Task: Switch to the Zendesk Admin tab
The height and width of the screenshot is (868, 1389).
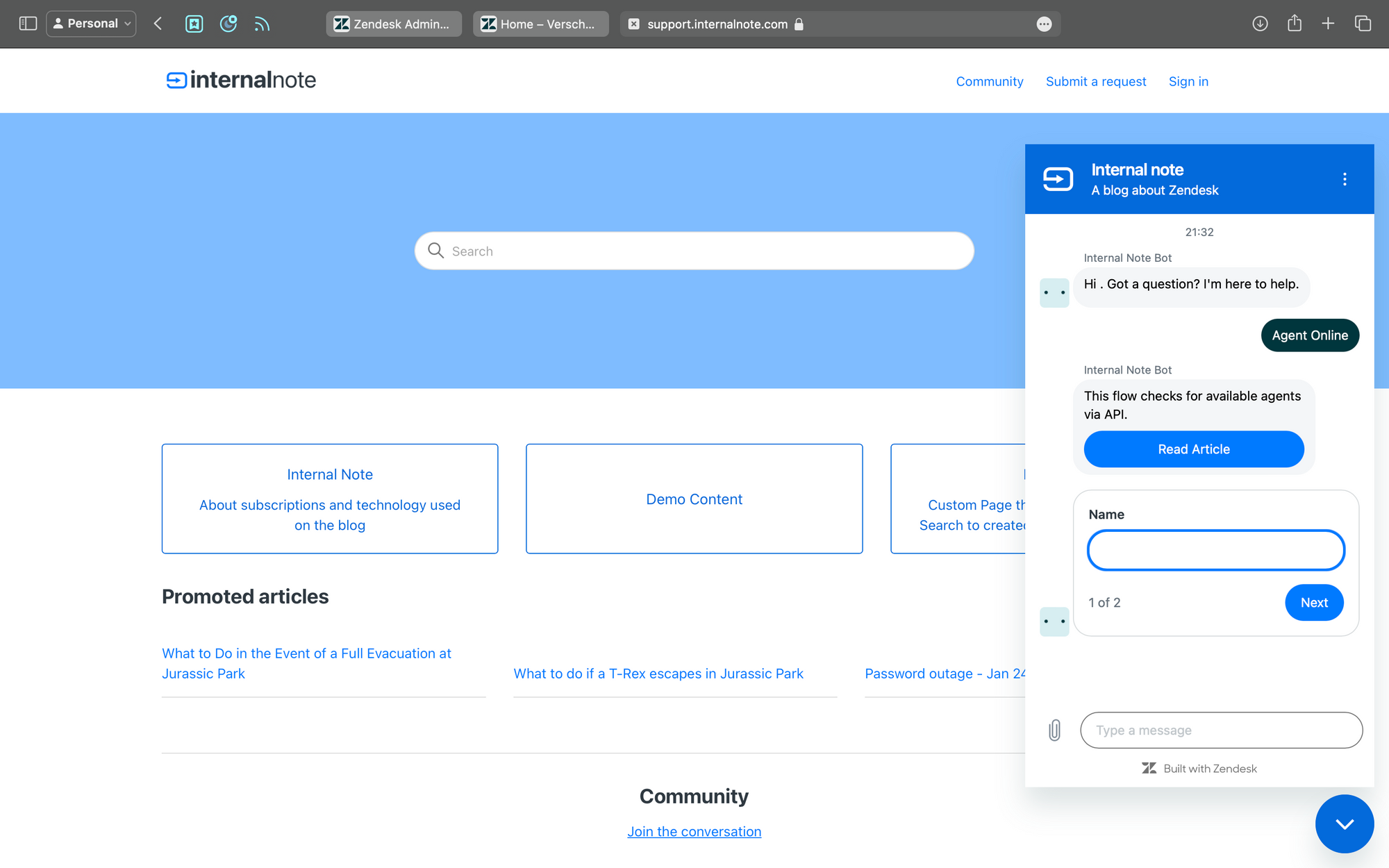Action: point(394,24)
